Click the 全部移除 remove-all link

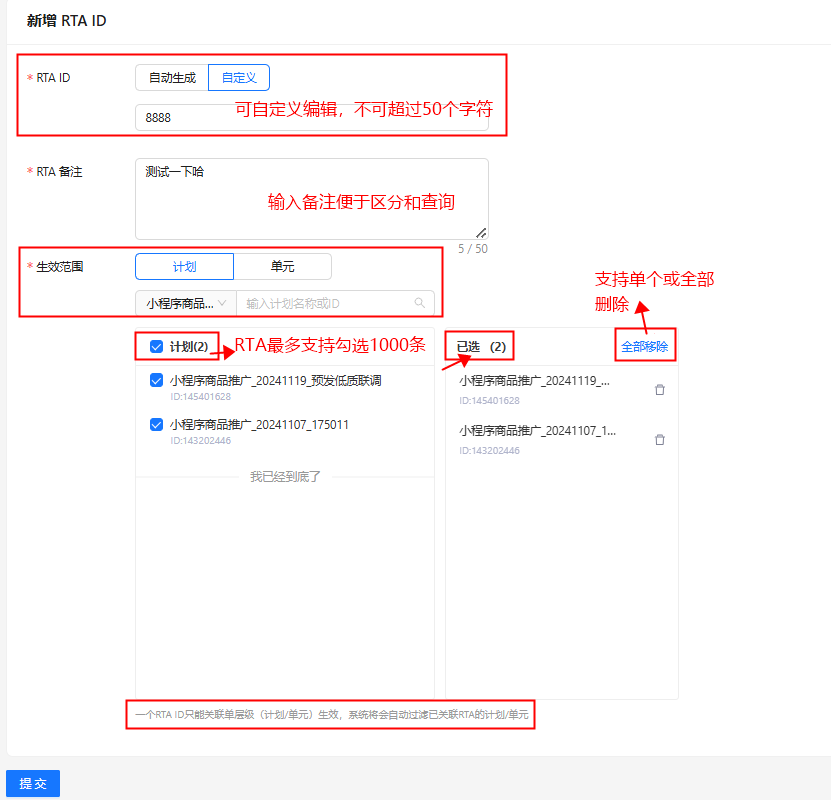click(644, 347)
